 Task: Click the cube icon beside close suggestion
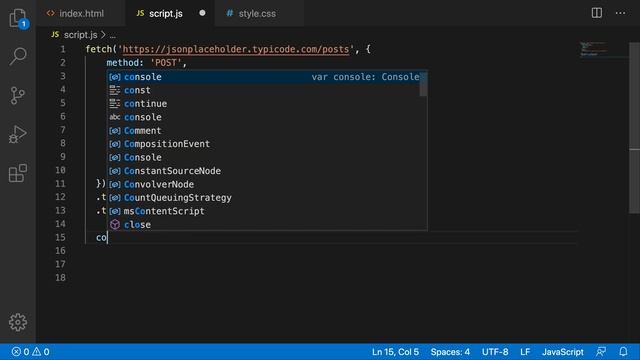(x=115, y=224)
